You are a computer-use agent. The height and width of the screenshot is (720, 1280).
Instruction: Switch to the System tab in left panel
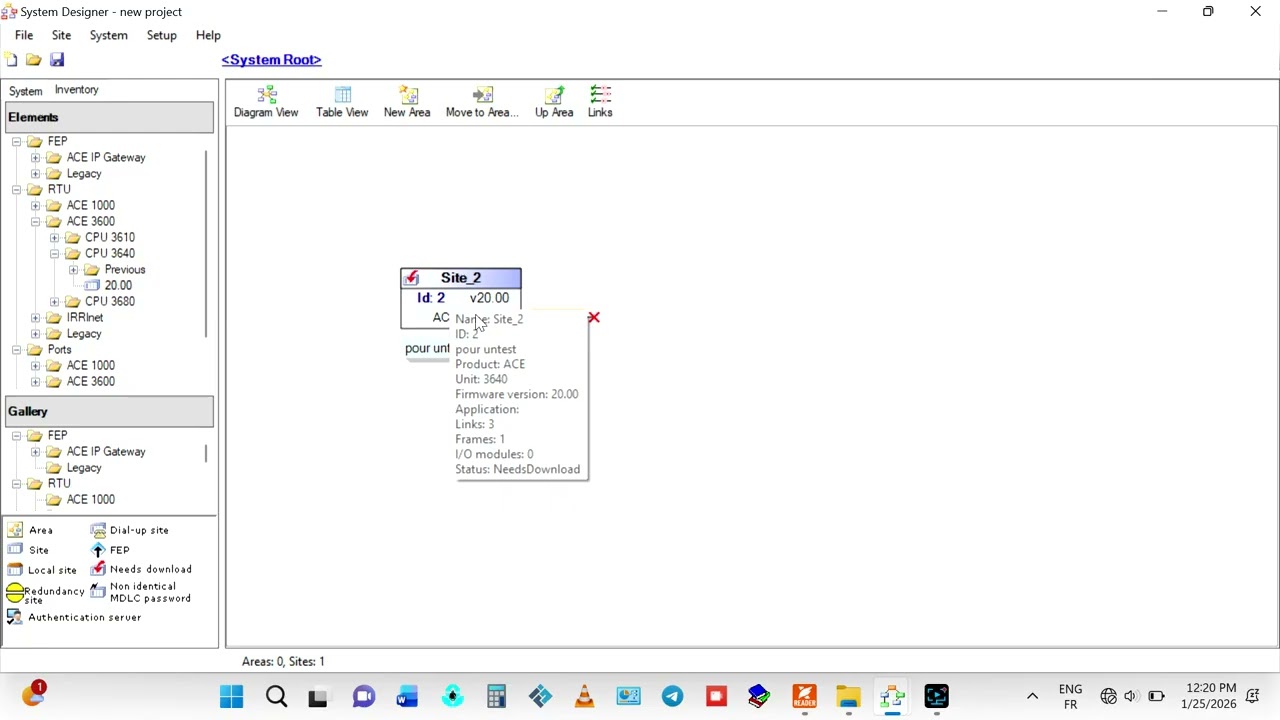[26, 91]
